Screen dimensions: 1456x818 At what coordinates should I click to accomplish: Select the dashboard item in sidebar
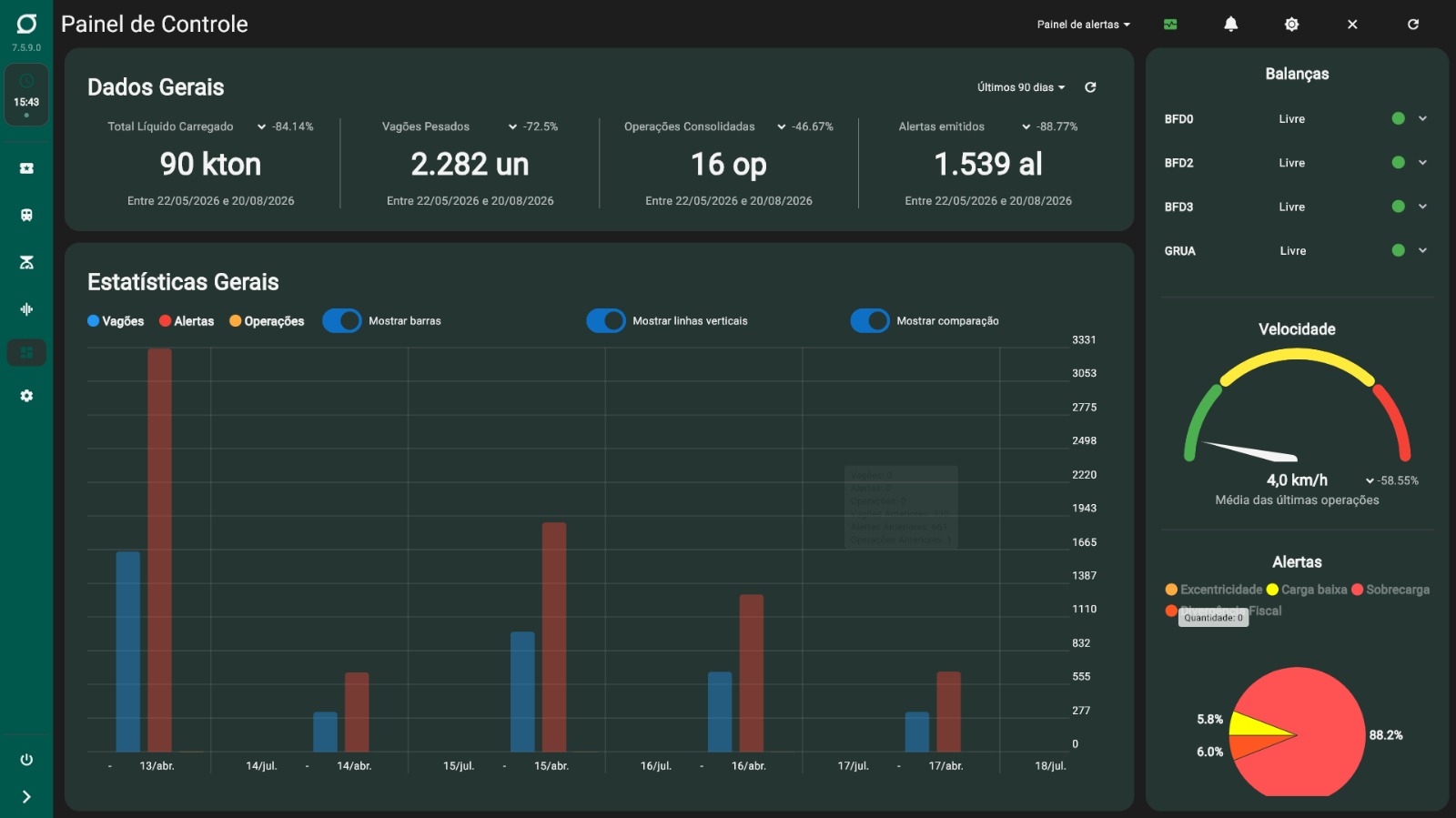[x=26, y=353]
